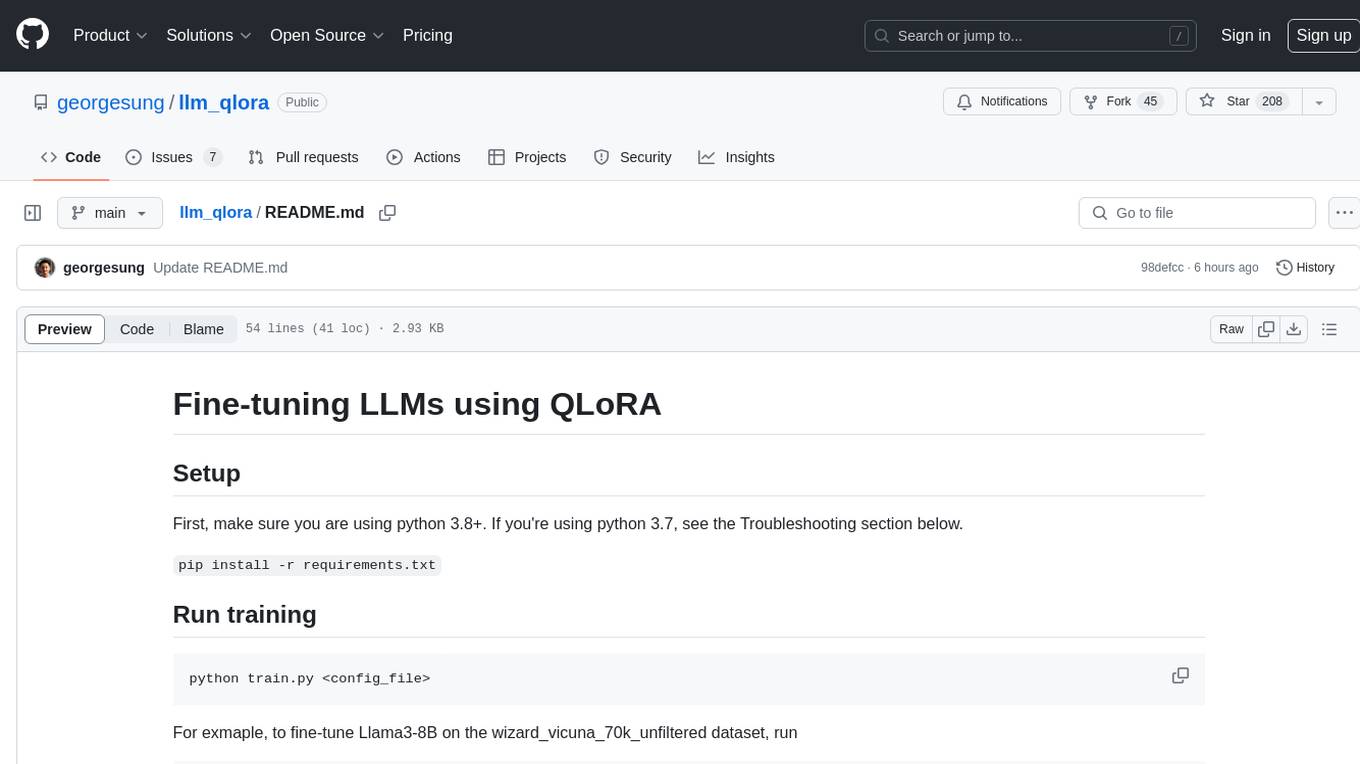This screenshot has height=764, width=1360.
Task: Expand the Product menu
Action: tap(111, 35)
